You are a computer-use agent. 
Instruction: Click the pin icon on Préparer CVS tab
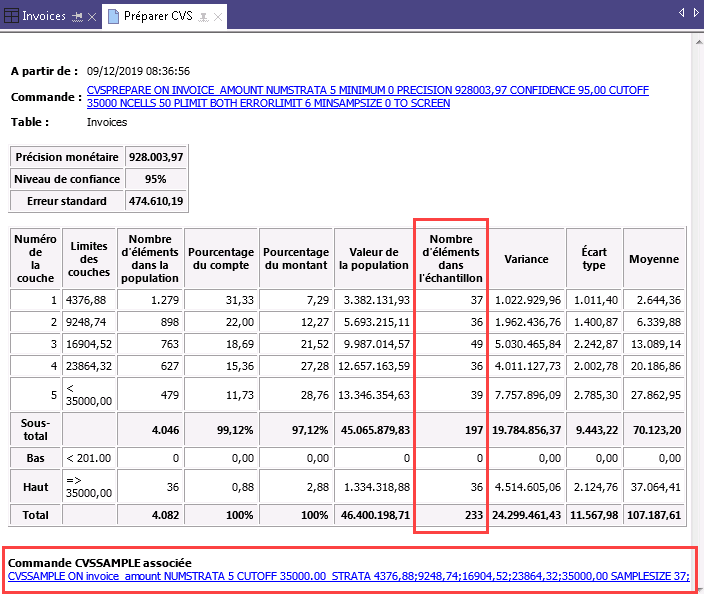[205, 17]
